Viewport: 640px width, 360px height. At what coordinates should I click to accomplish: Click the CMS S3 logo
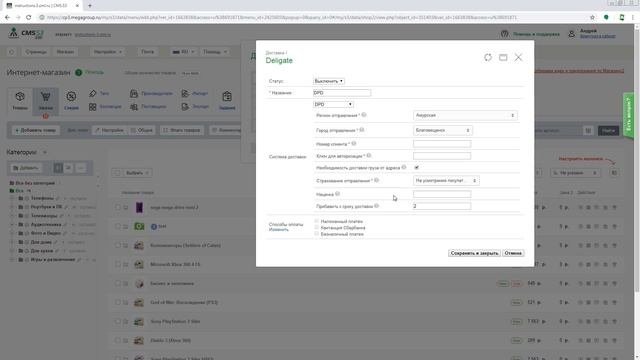[x=26, y=33]
